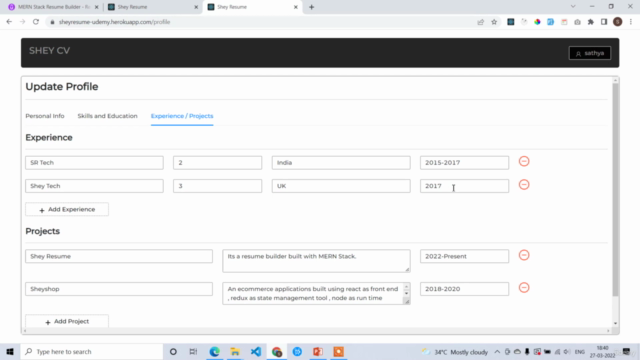Screen dimensions: 640x360
Task: Bookmark this page with the star
Action: [x=494, y=22]
